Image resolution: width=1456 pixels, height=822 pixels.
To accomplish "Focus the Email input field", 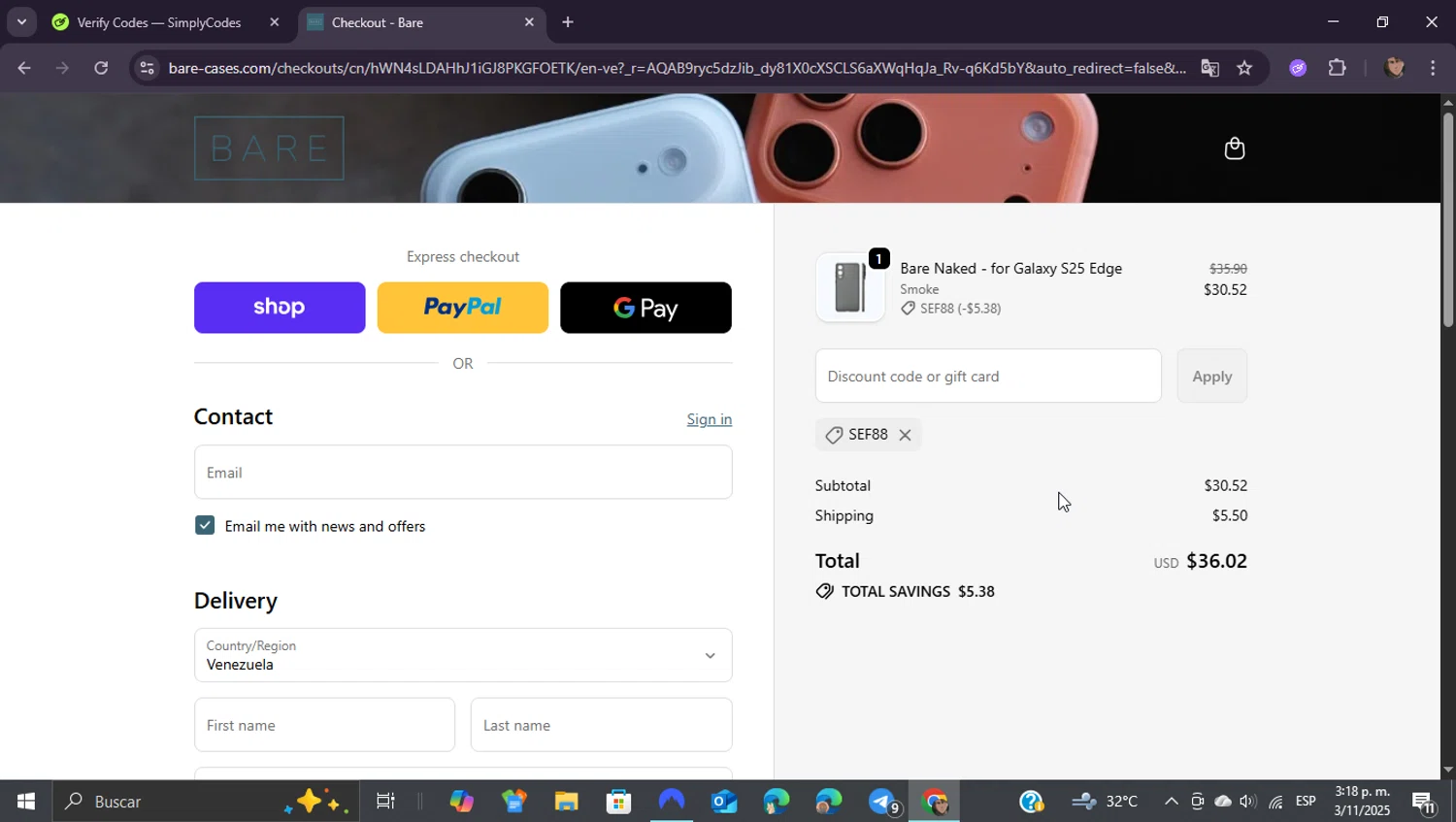I will tap(463, 473).
